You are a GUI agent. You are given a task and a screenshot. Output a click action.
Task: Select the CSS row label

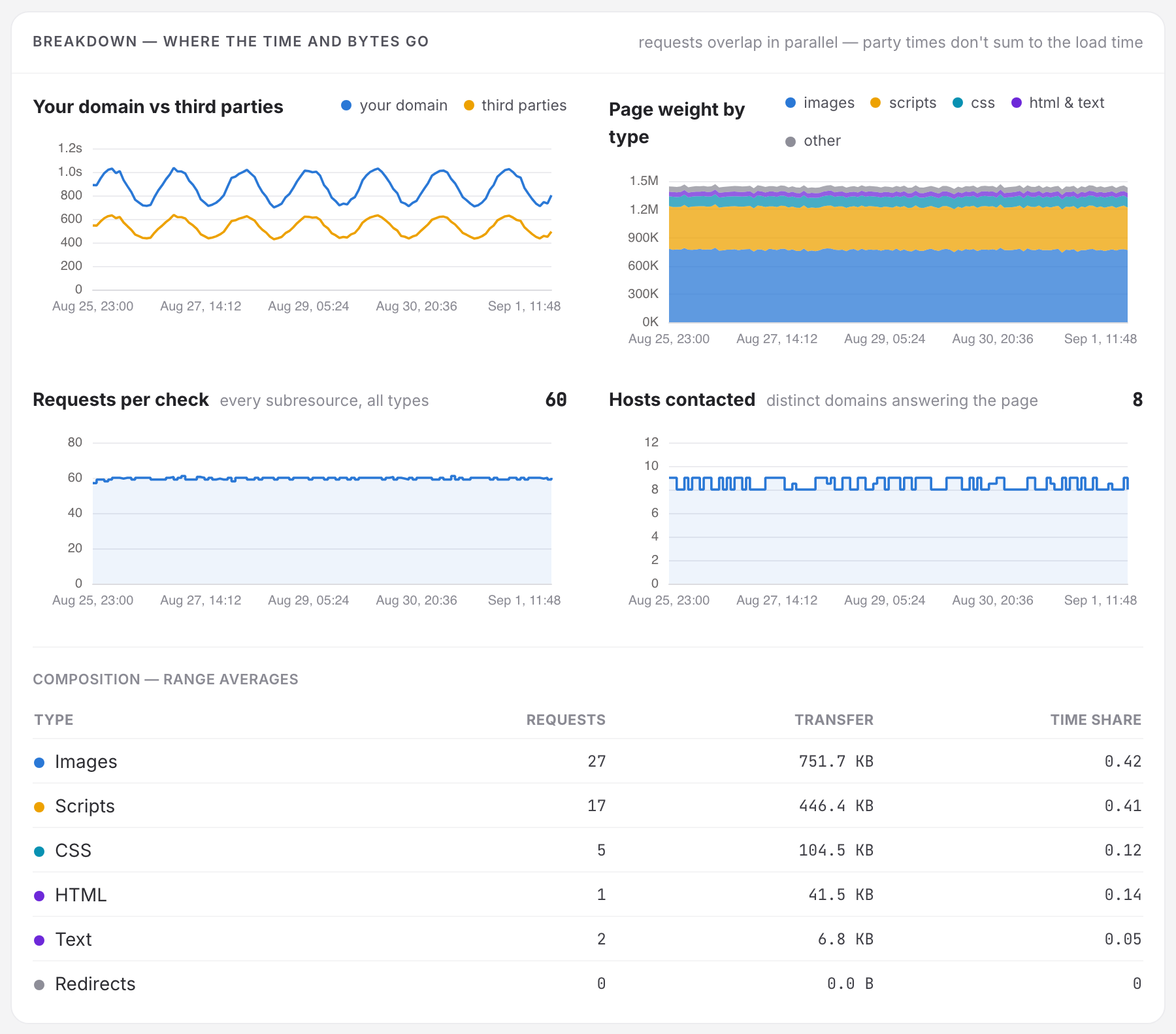click(73, 850)
